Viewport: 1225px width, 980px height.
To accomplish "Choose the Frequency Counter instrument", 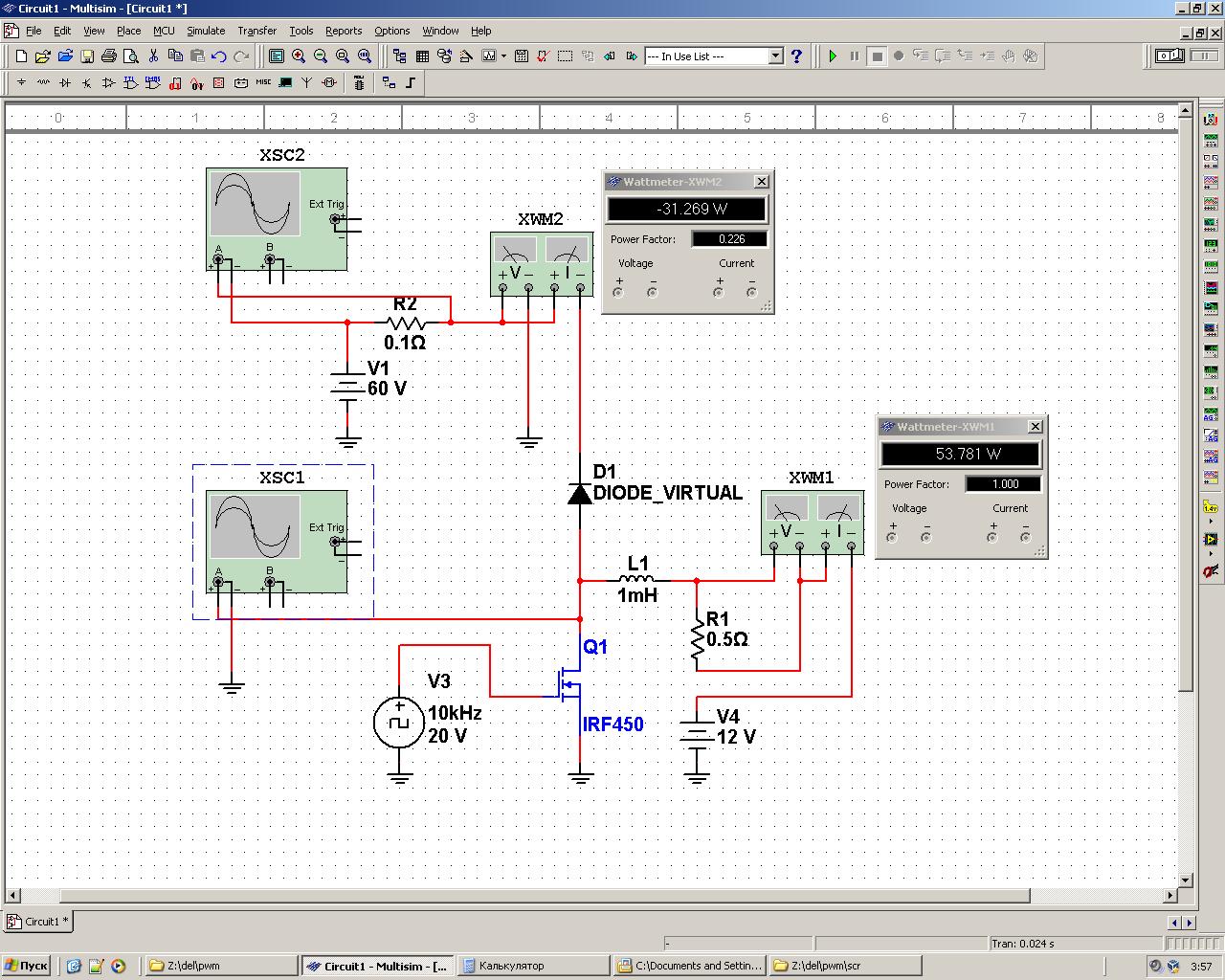I will pos(1211,244).
